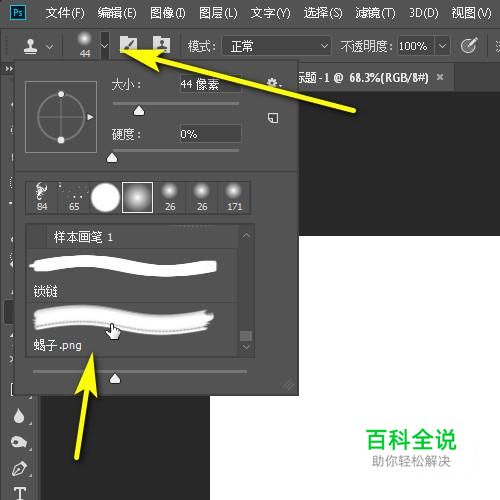
Task: Toggle the brush preset picker dropdown arrow
Action: [105, 45]
